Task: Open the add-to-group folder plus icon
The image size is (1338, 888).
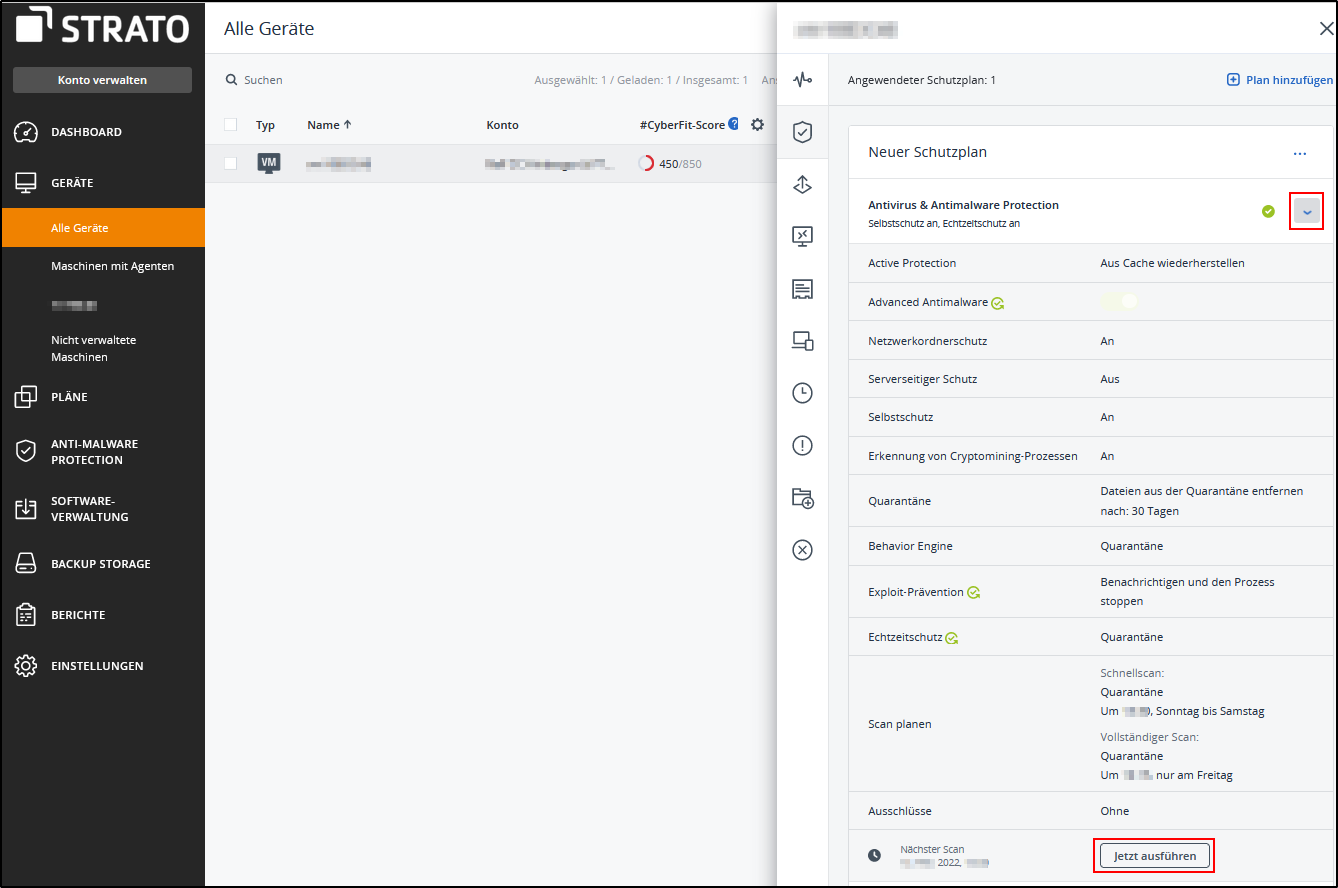Action: (x=802, y=498)
